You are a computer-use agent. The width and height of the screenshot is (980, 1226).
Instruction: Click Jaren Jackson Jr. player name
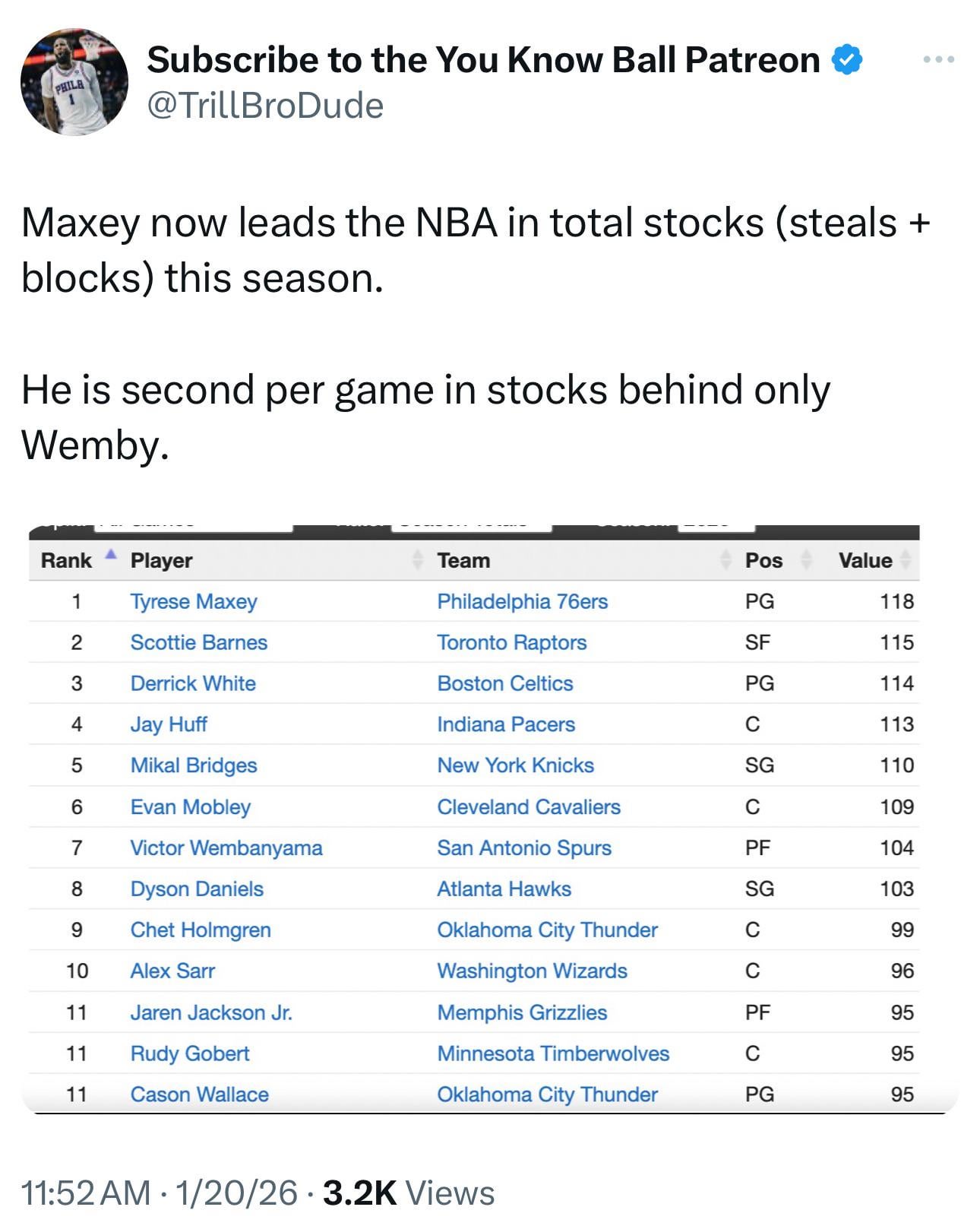(x=211, y=1012)
